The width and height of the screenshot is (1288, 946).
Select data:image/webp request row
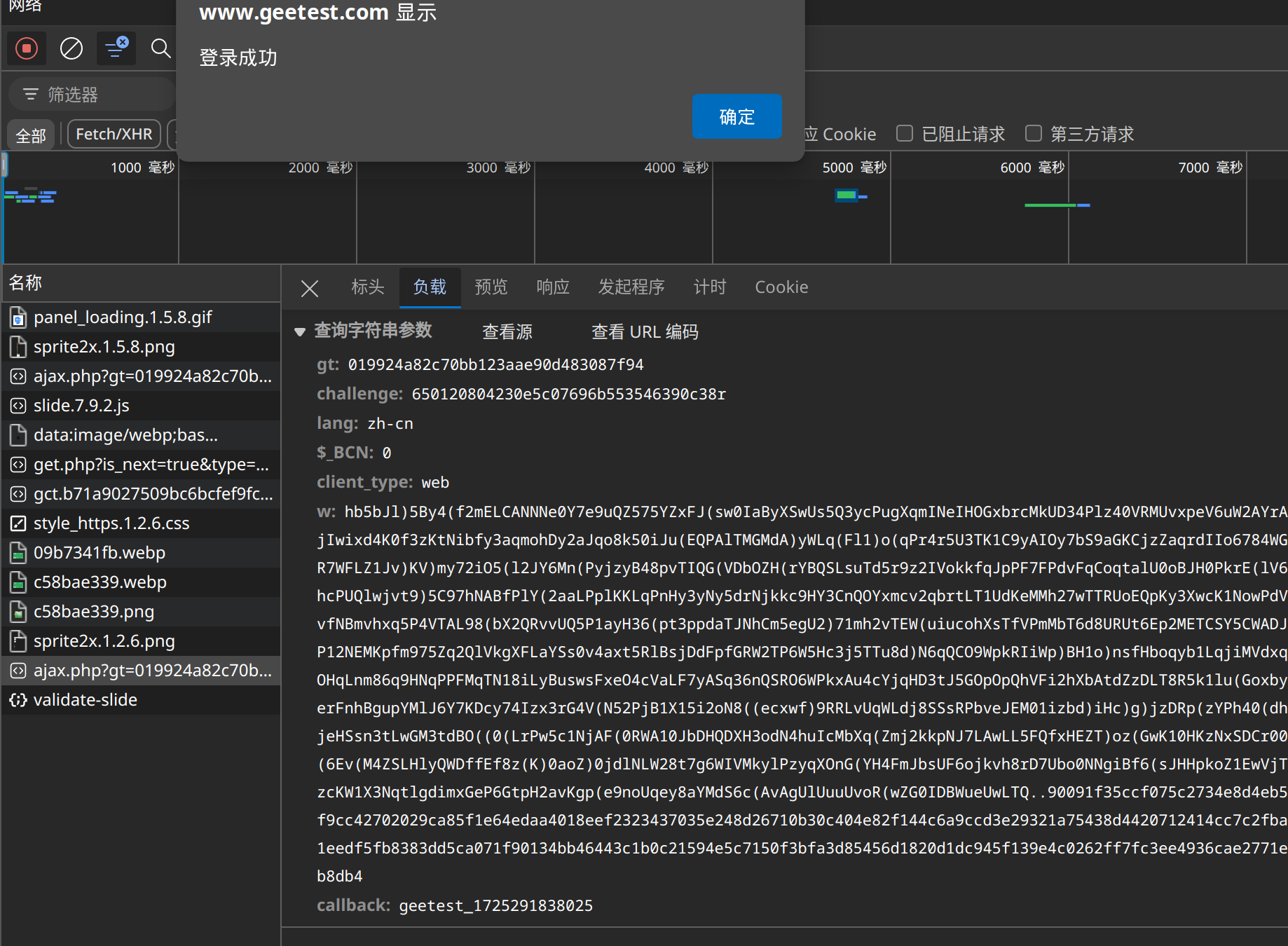click(x=141, y=435)
